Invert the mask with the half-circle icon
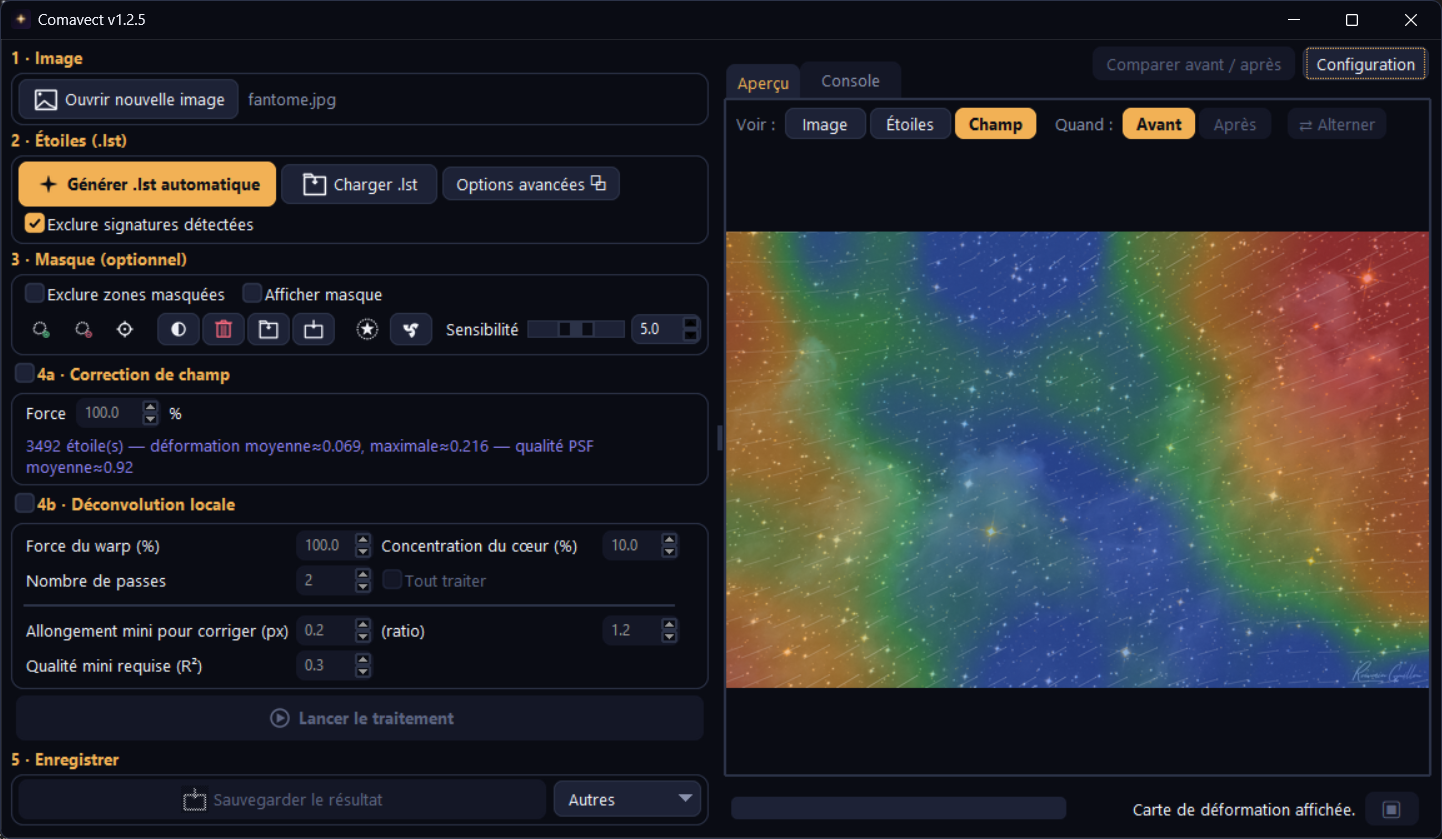This screenshot has width=1442, height=839. tap(179, 329)
